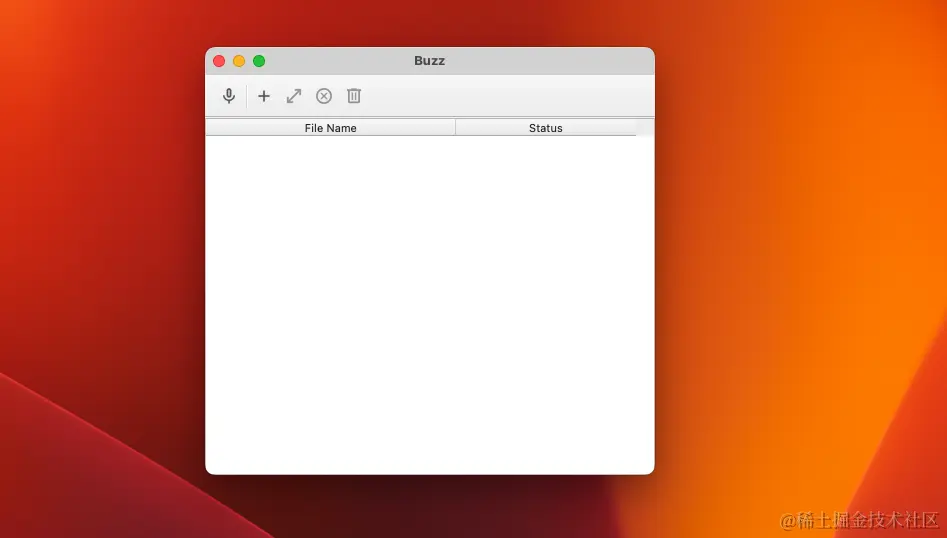
Task: Add a new file with the plus icon
Action: (x=264, y=96)
